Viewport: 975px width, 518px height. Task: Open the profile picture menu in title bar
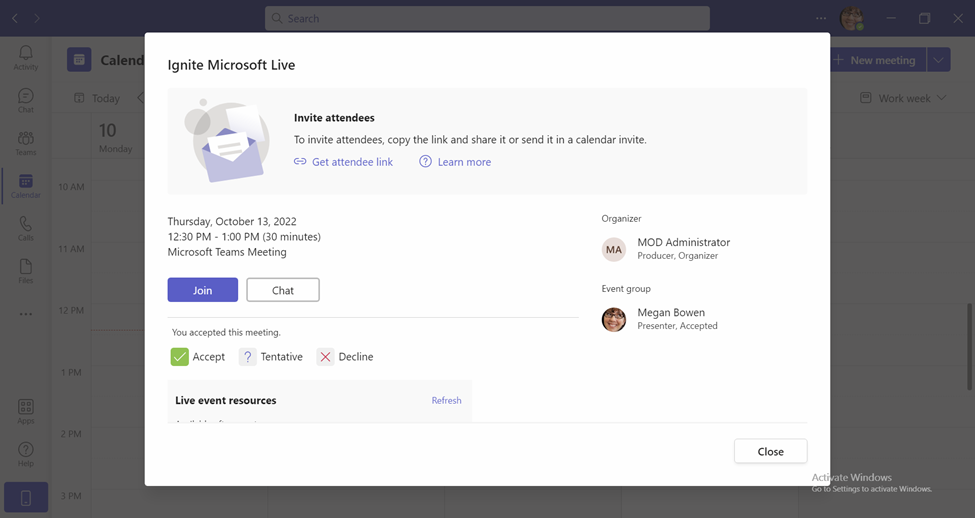click(851, 19)
